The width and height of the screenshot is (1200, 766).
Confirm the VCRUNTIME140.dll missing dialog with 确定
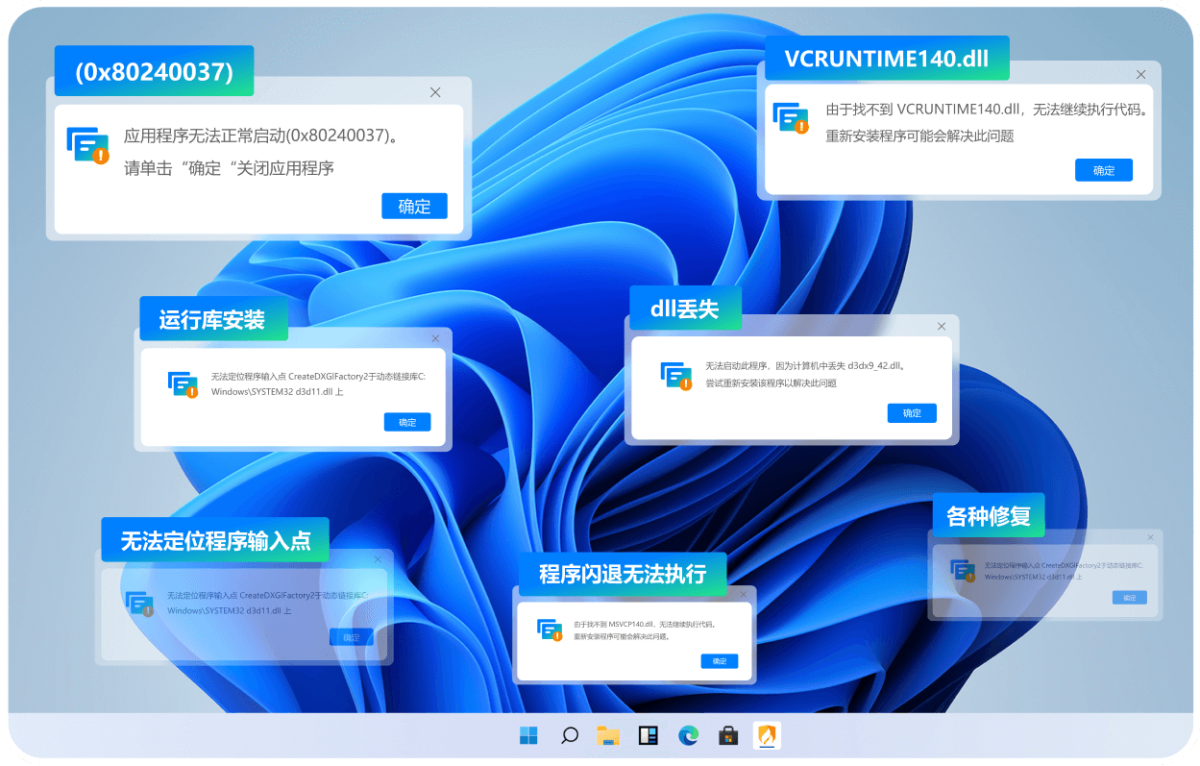(1103, 170)
